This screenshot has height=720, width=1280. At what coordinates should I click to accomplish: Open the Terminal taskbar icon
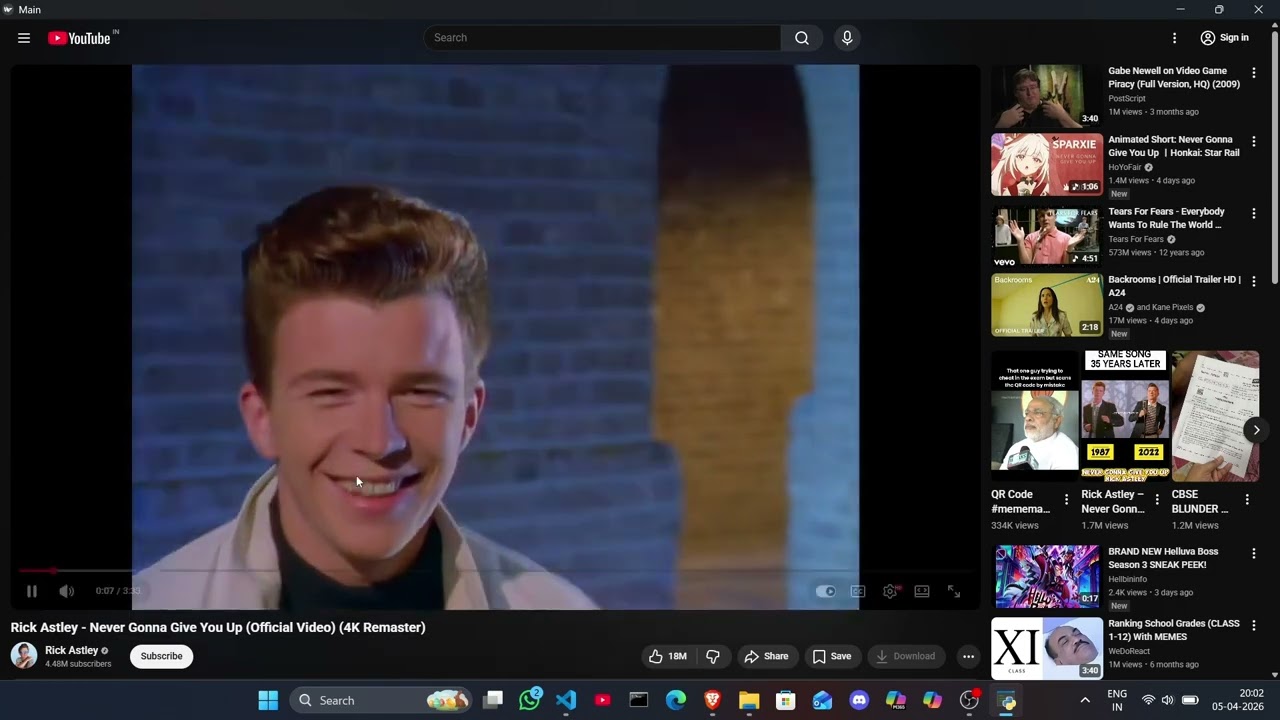coord(639,700)
